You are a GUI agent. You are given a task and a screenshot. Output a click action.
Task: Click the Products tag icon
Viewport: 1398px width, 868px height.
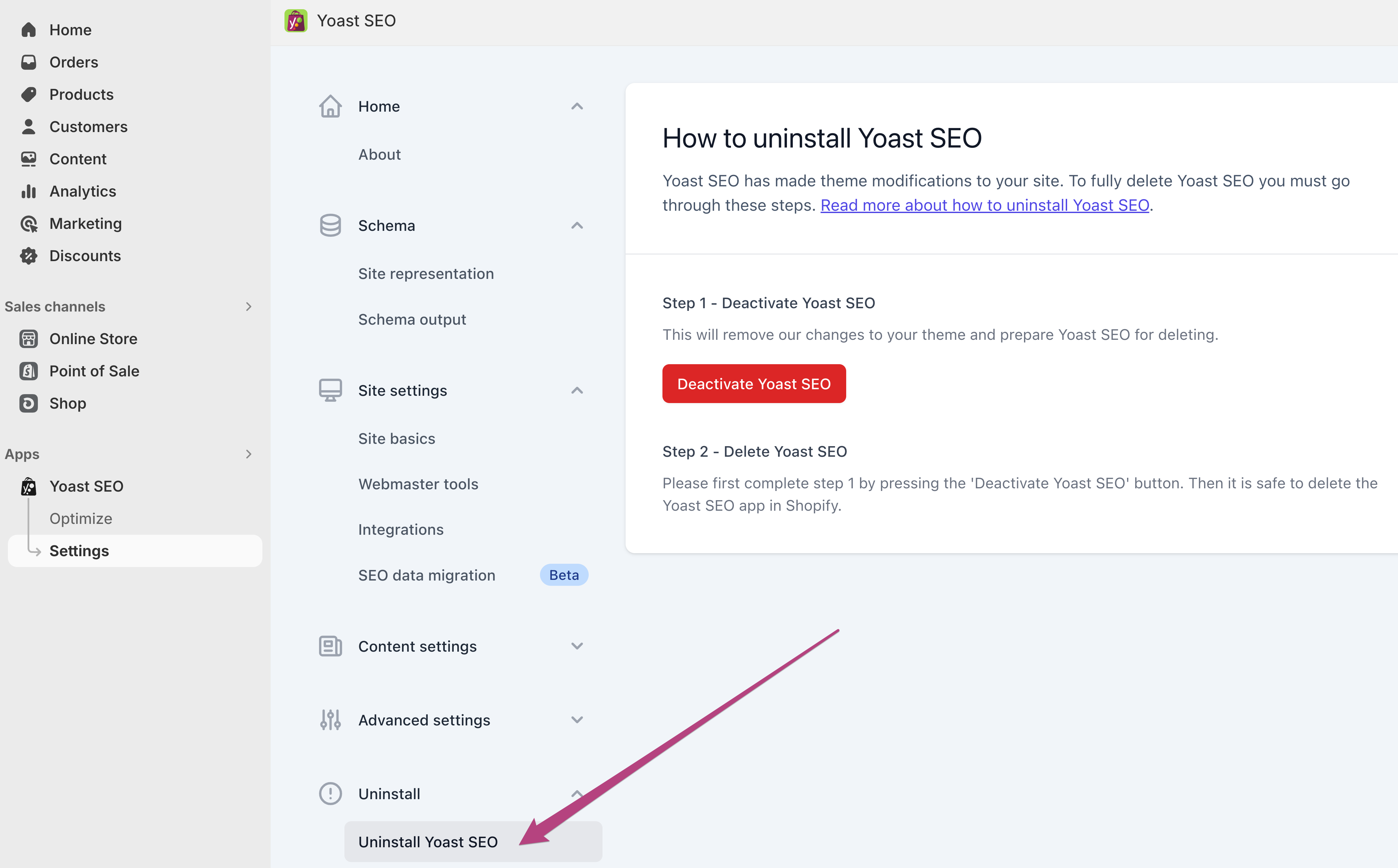click(28, 94)
